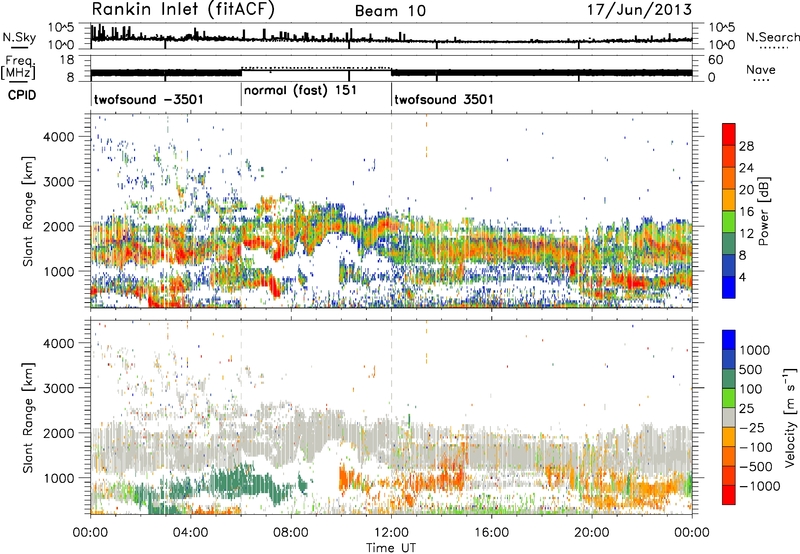
Task: Click the 3000 tick of the velocity panel
Action: tap(58, 388)
